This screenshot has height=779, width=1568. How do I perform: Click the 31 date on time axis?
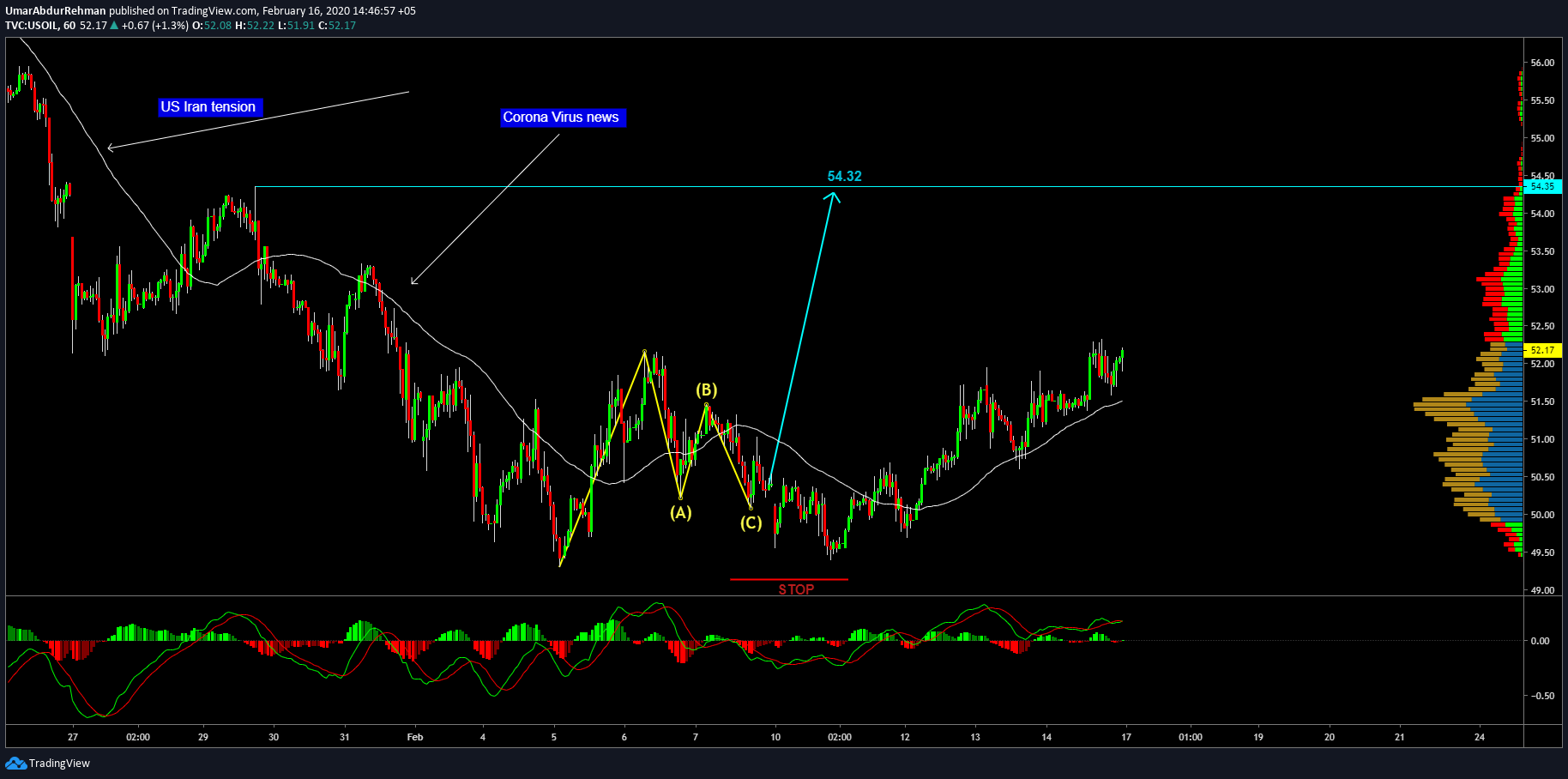coord(344,737)
